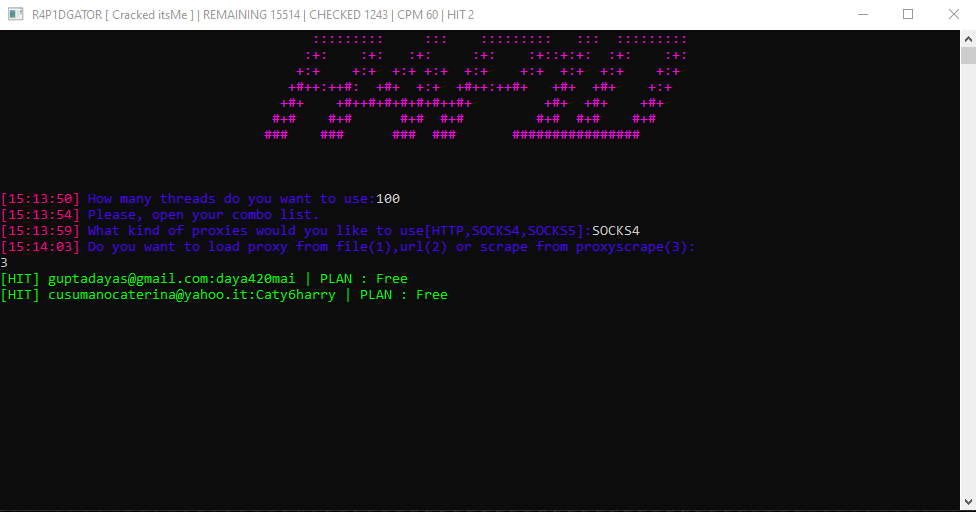
Task: Click the first '[HIT]' tag
Action: click(21, 279)
